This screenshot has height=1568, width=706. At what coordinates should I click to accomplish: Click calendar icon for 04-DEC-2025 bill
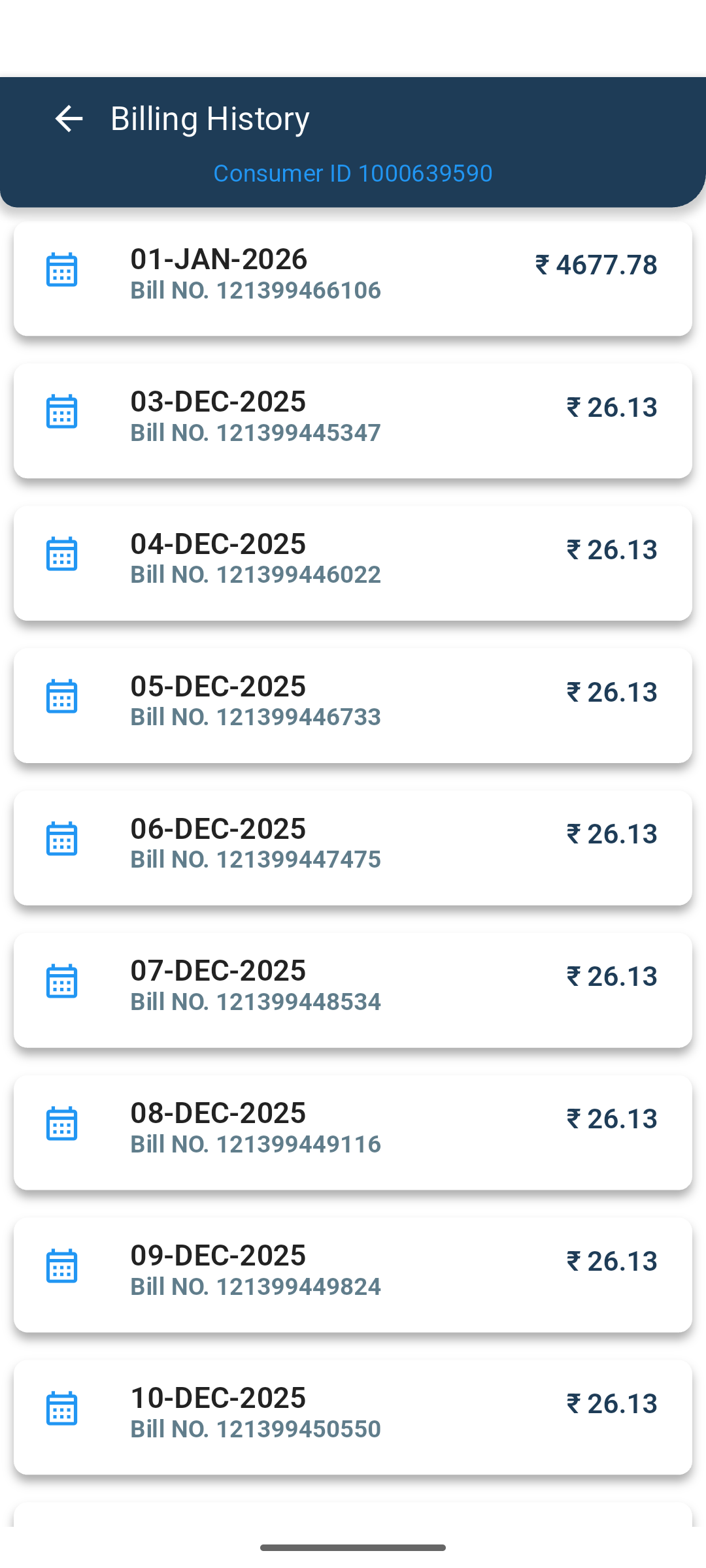coord(62,554)
